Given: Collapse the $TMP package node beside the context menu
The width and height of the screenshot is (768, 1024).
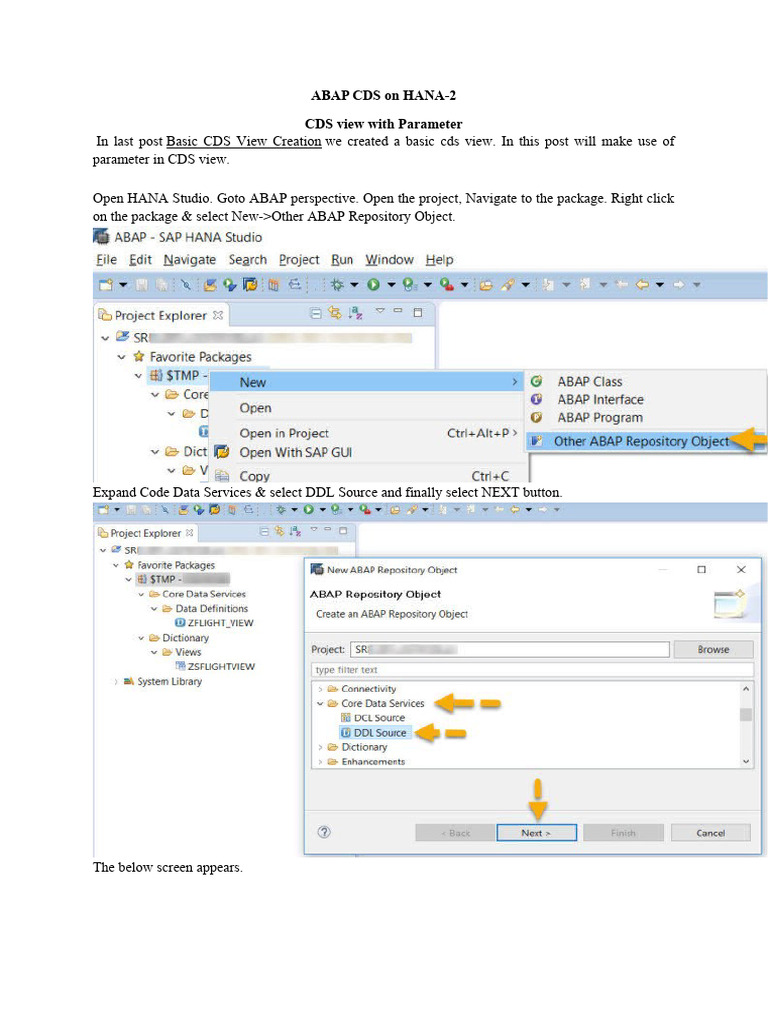Looking at the screenshot, I should pyautogui.click(x=138, y=376).
